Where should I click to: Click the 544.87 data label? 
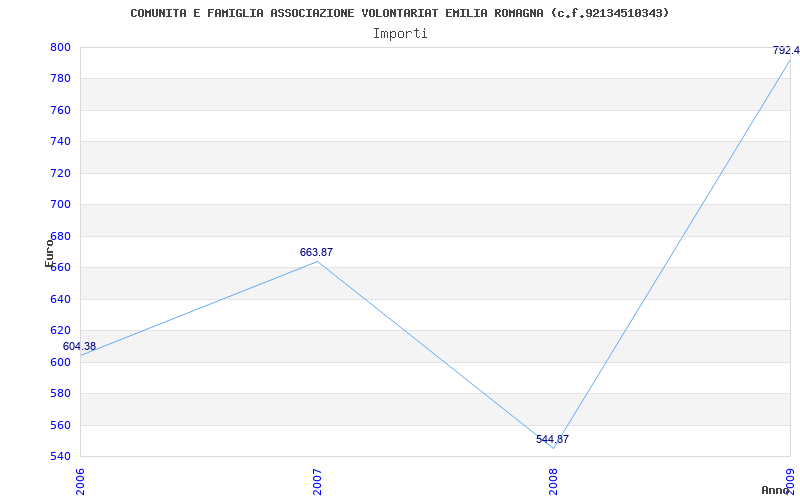pos(553,439)
